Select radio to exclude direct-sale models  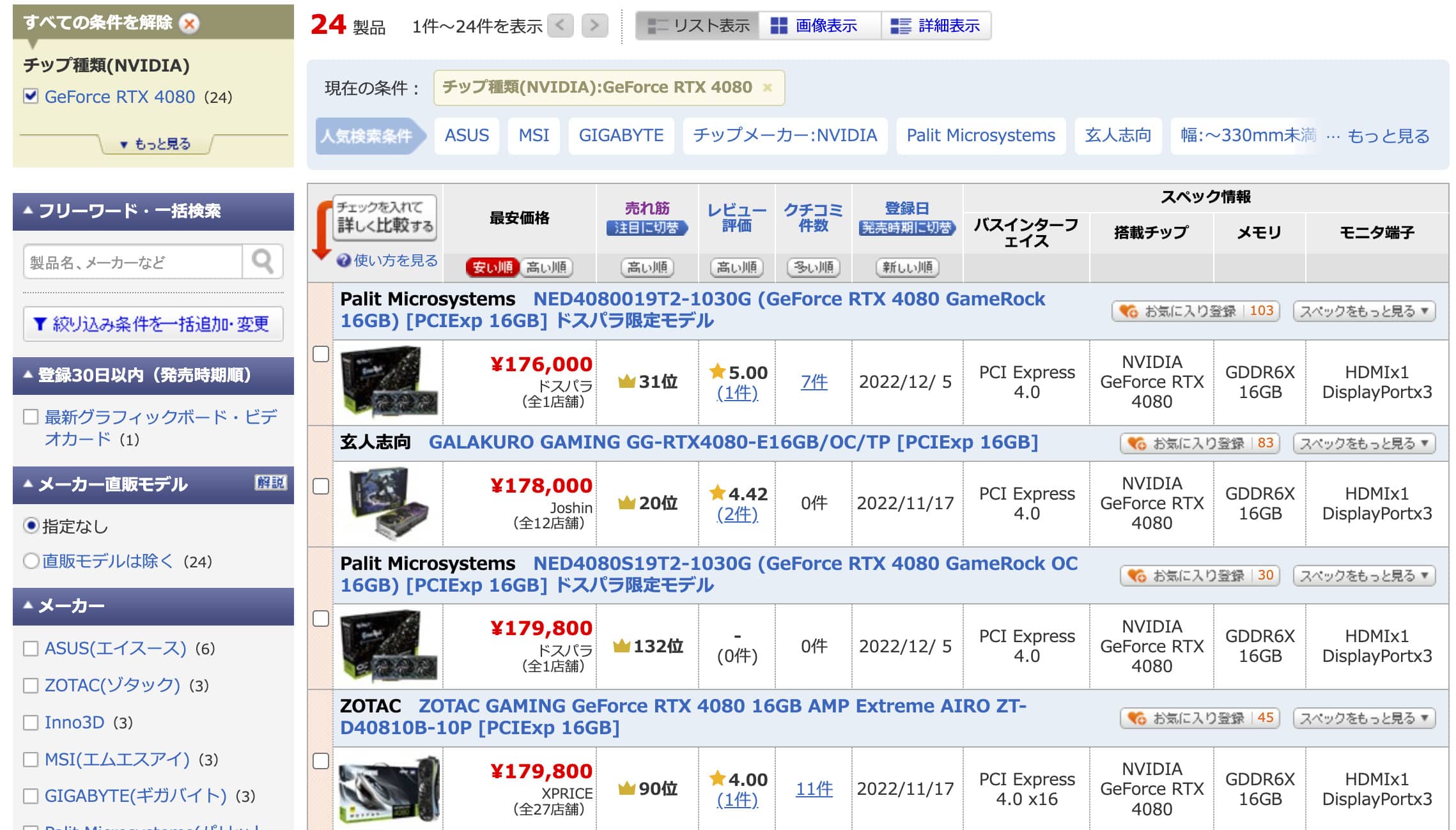pos(31,561)
